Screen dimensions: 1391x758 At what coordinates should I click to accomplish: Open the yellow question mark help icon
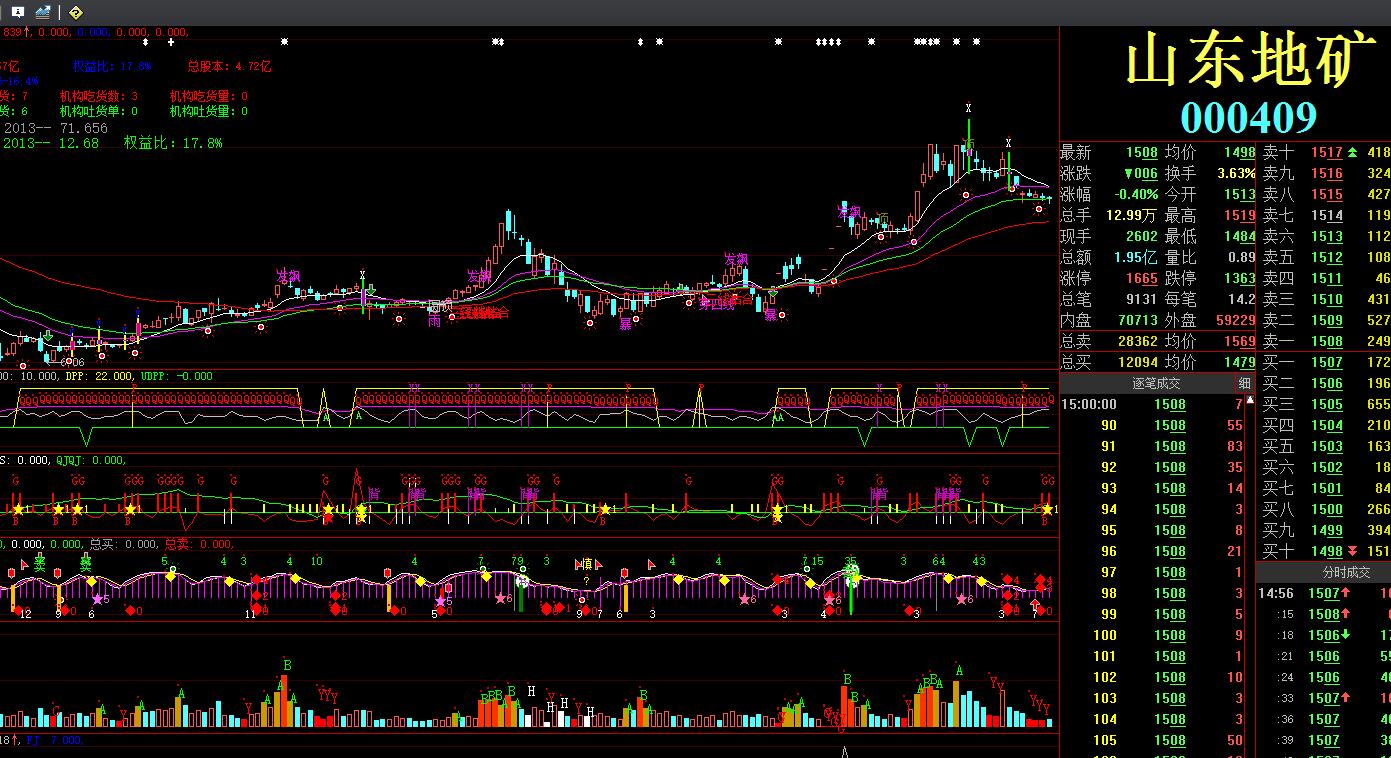76,12
